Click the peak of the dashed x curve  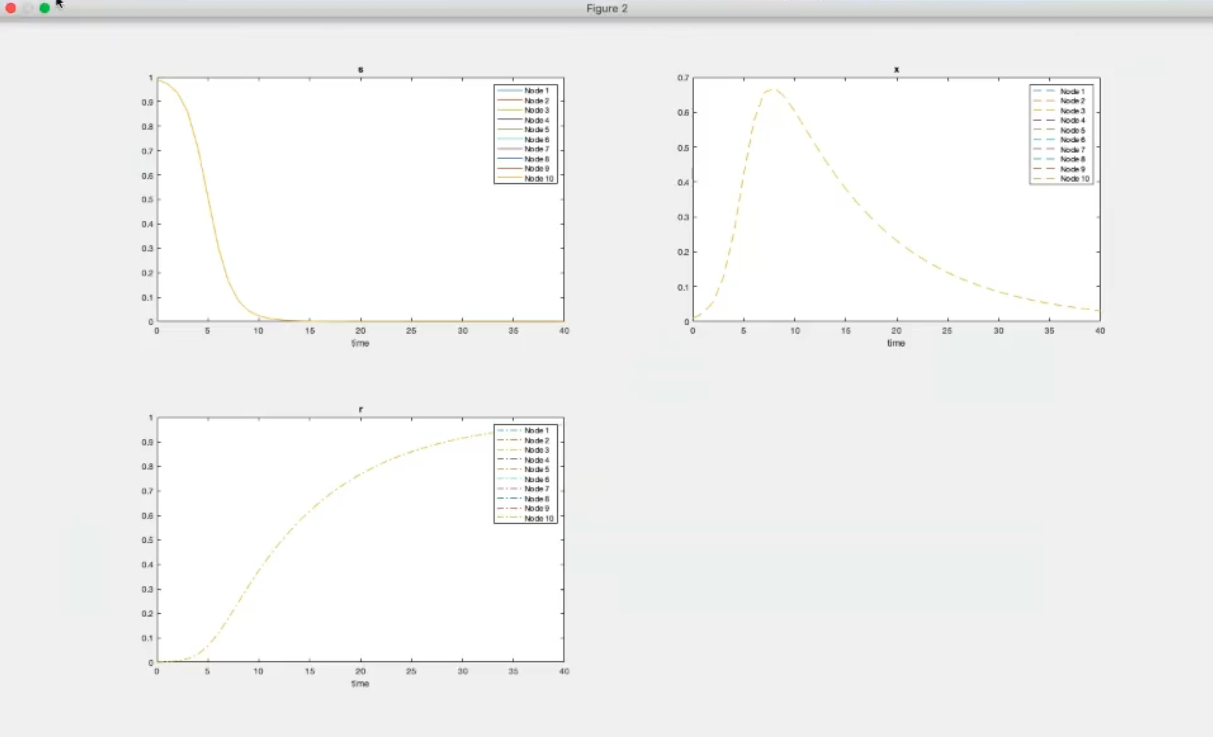pyautogui.click(x=772, y=89)
